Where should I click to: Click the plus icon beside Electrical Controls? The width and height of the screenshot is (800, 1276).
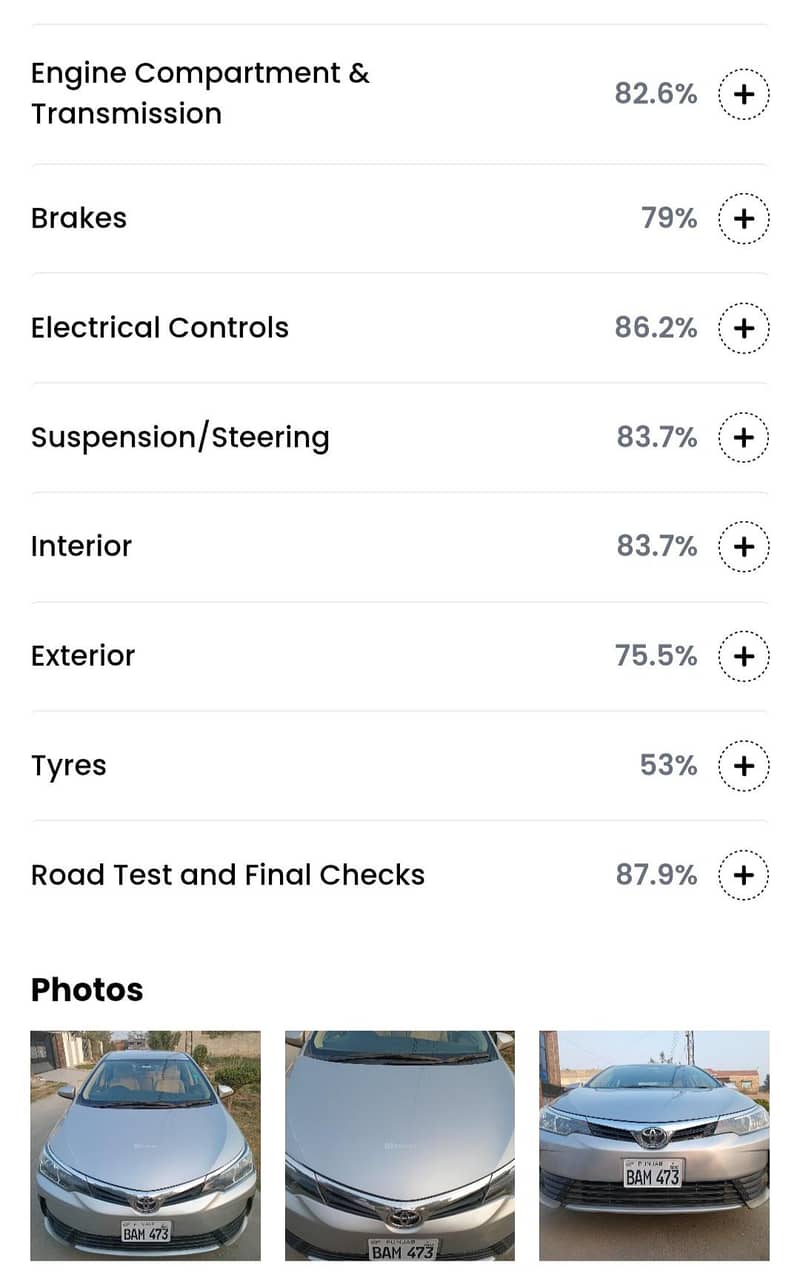(x=743, y=328)
